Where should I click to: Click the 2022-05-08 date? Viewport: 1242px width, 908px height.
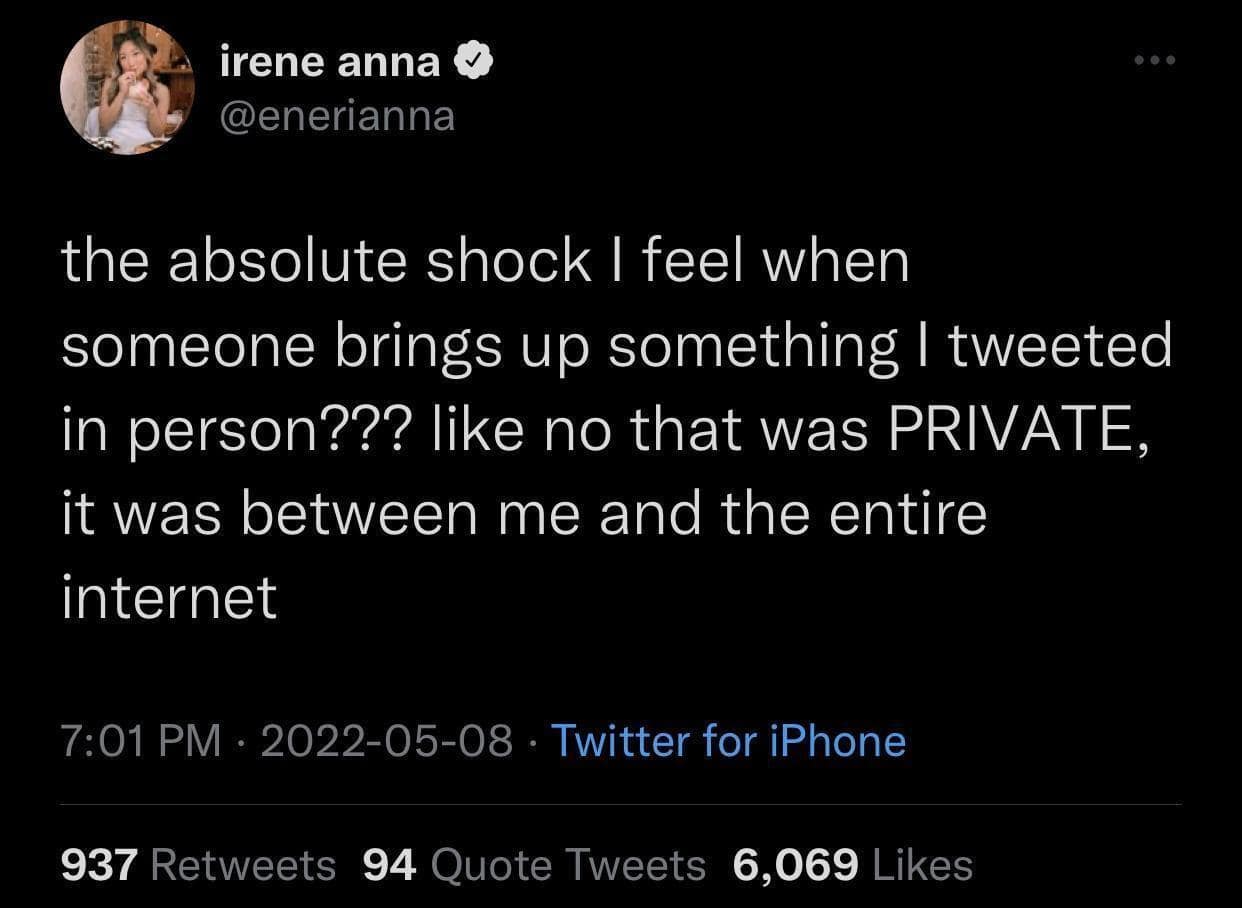388,741
